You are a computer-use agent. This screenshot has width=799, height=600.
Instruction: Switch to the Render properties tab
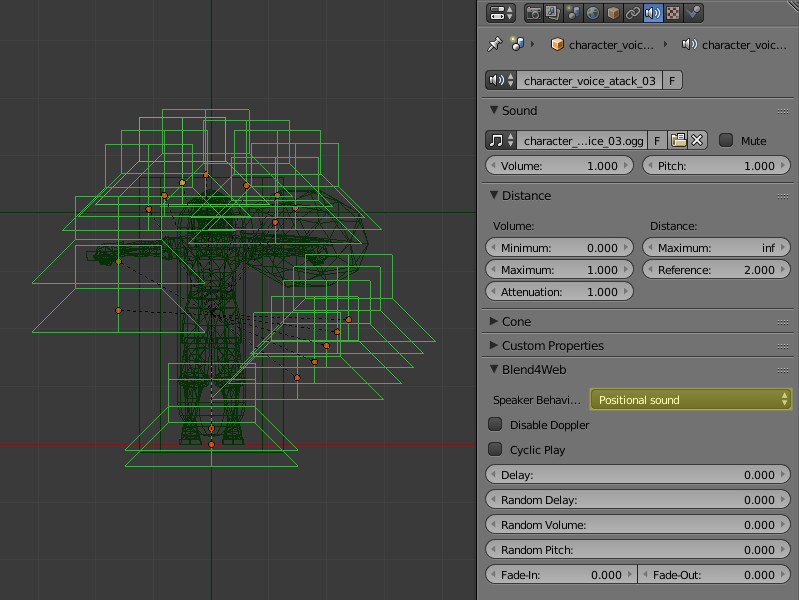[534, 13]
